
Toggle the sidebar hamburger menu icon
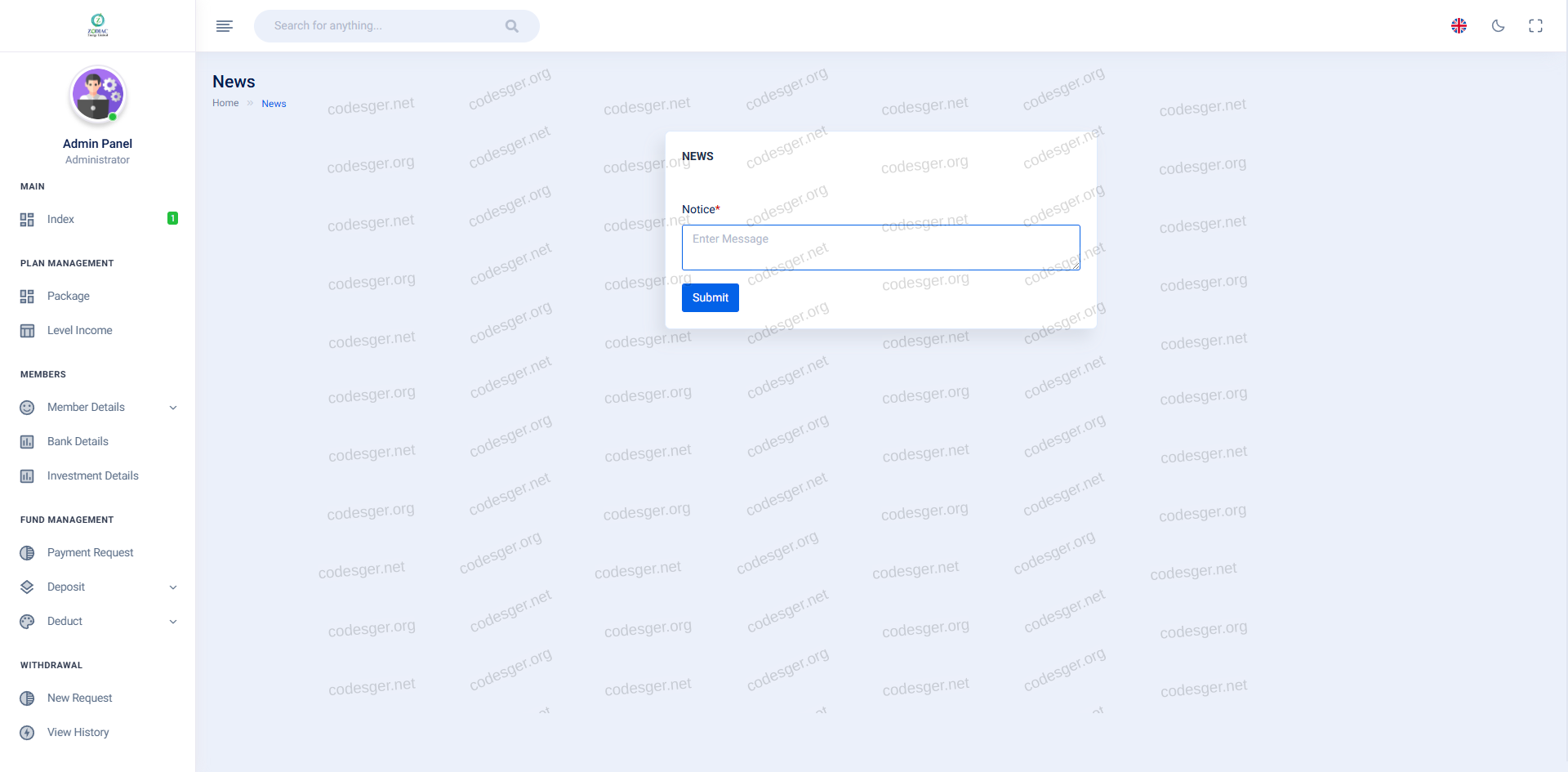point(224,26)
